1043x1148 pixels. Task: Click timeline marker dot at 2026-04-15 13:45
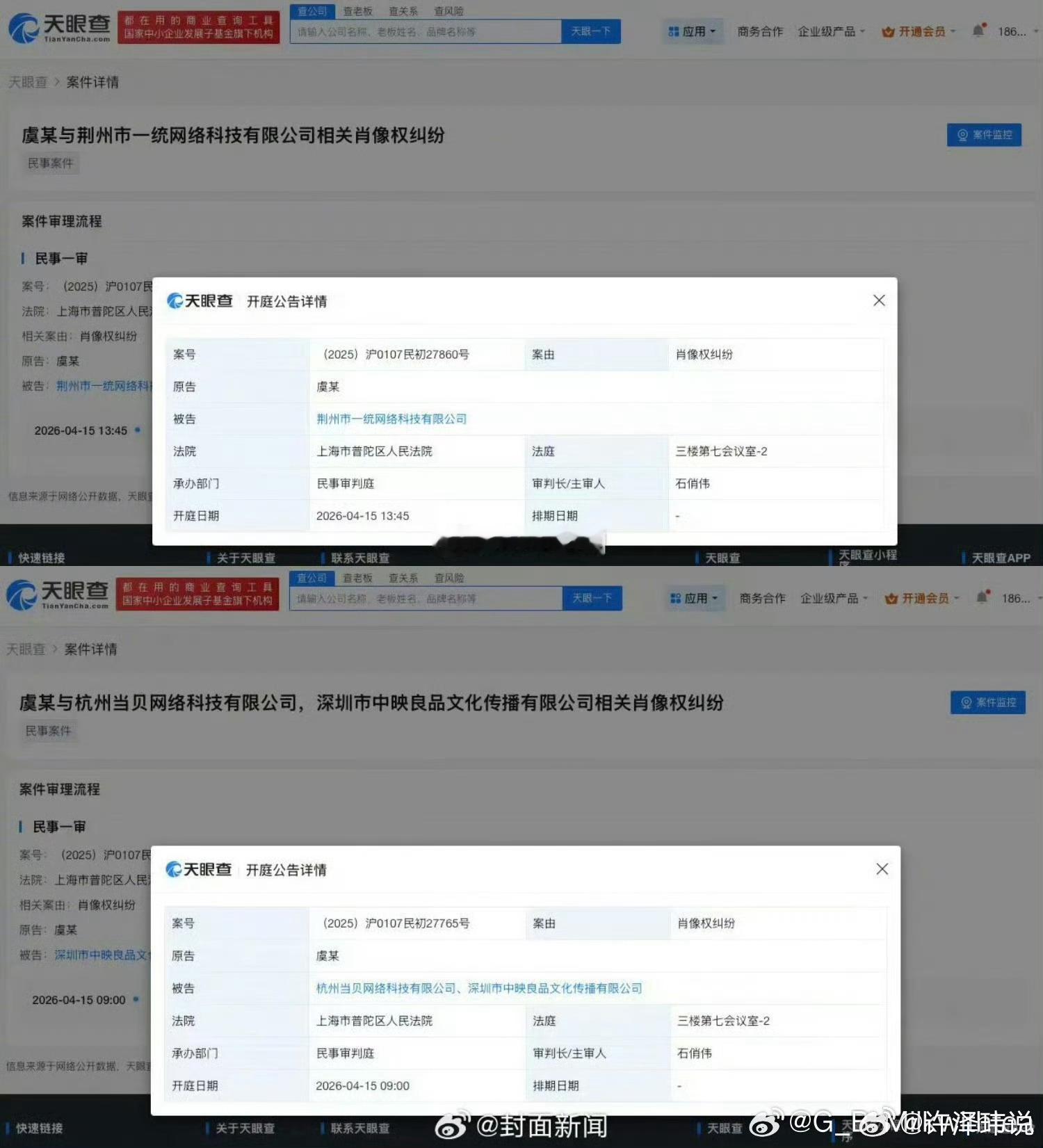click(138, 430)
